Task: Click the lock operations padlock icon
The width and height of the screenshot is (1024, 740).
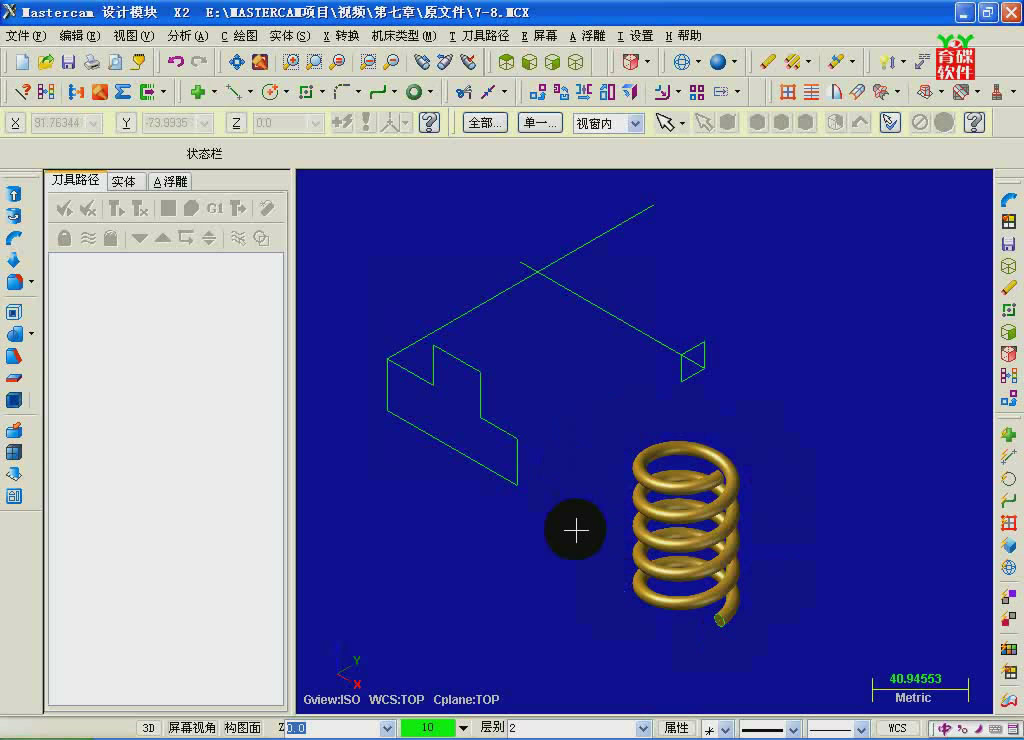Action: click(64, 238)
